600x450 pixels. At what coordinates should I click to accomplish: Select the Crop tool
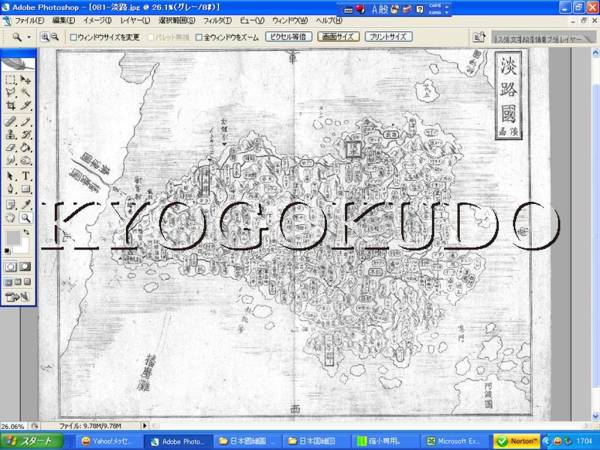tap(11, 105)
